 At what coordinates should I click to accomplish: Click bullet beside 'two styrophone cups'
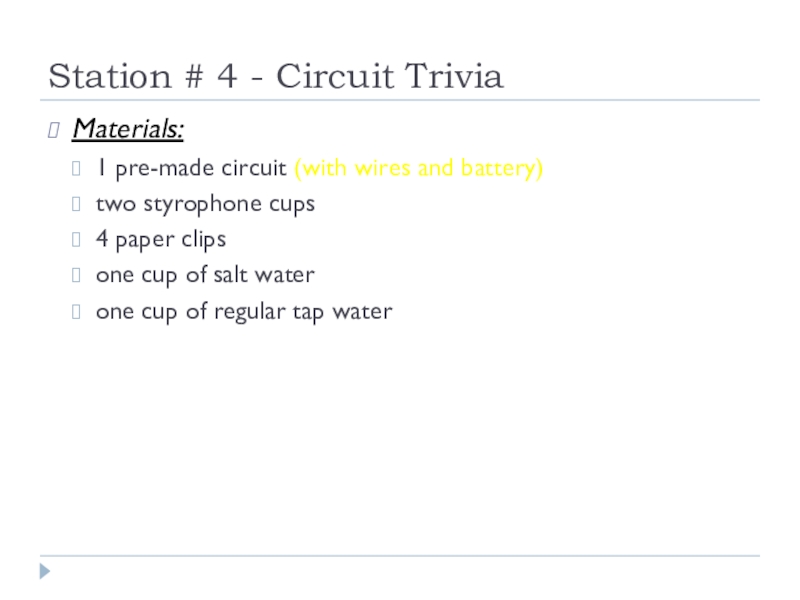[x=78, y=204]
